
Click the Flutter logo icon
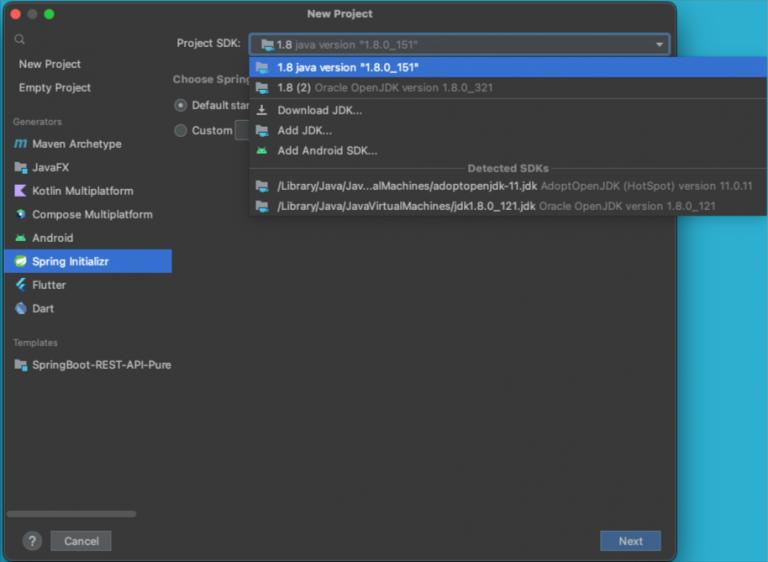(x=21, y=285)
